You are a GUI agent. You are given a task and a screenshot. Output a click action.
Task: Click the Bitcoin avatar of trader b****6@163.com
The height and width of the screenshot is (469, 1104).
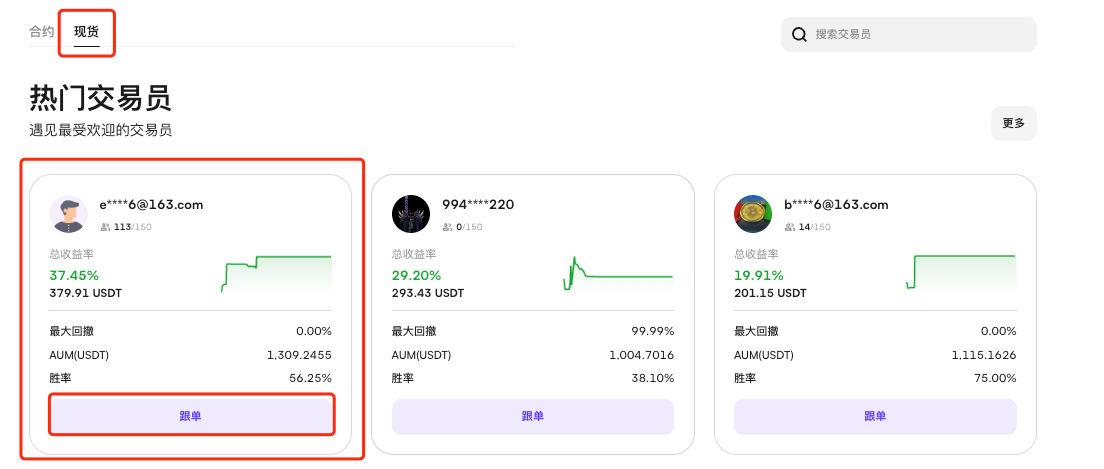(x=753, y=214)
